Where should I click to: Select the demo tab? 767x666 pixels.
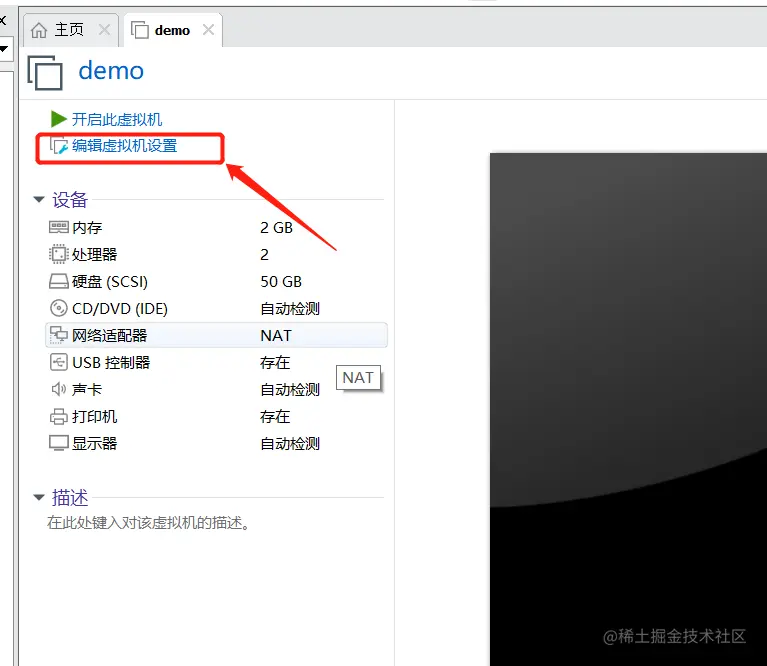pos(173,30)
